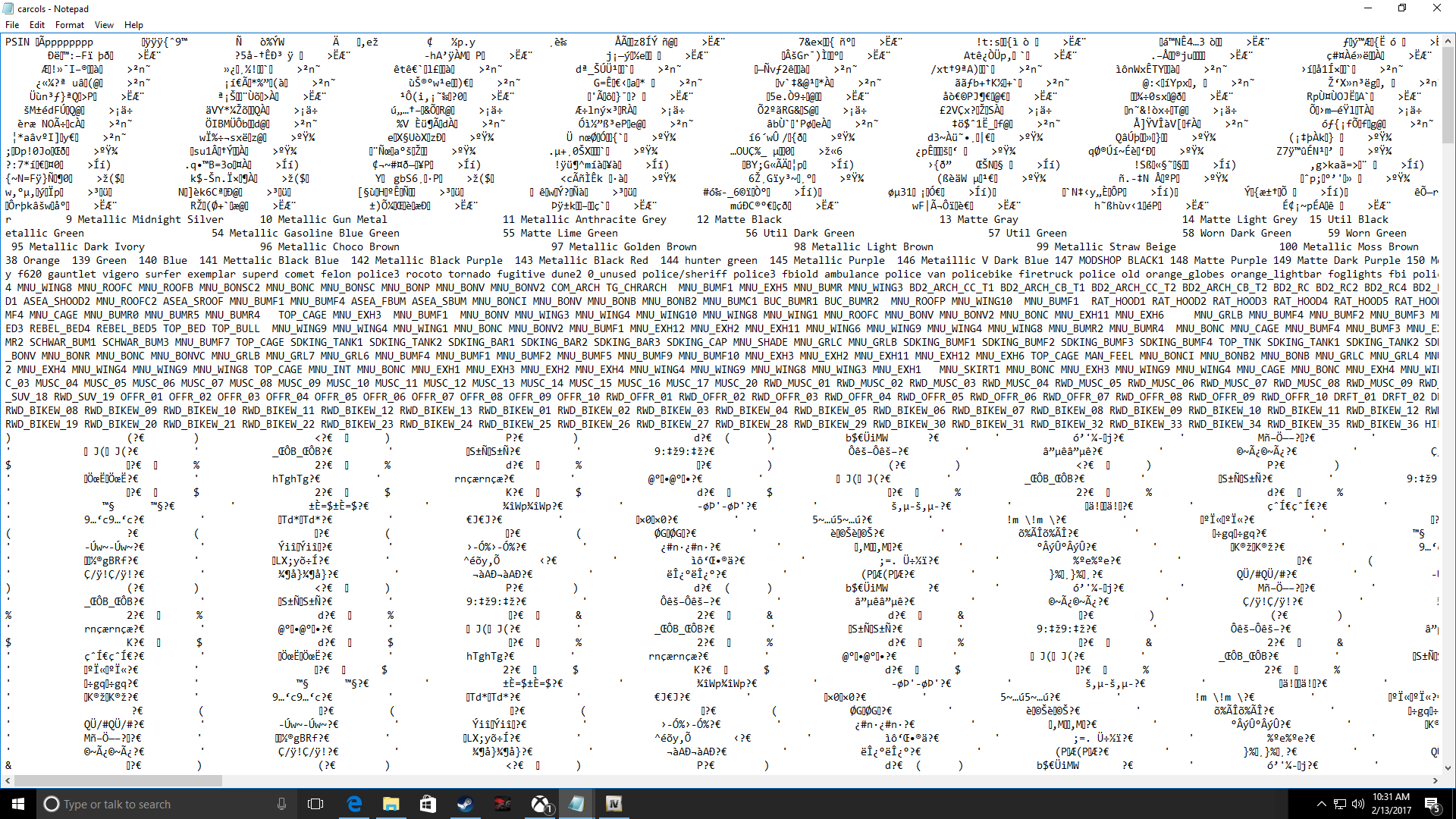
Task: Click the vertical scrollbar down arrow
Action: 1448,767
